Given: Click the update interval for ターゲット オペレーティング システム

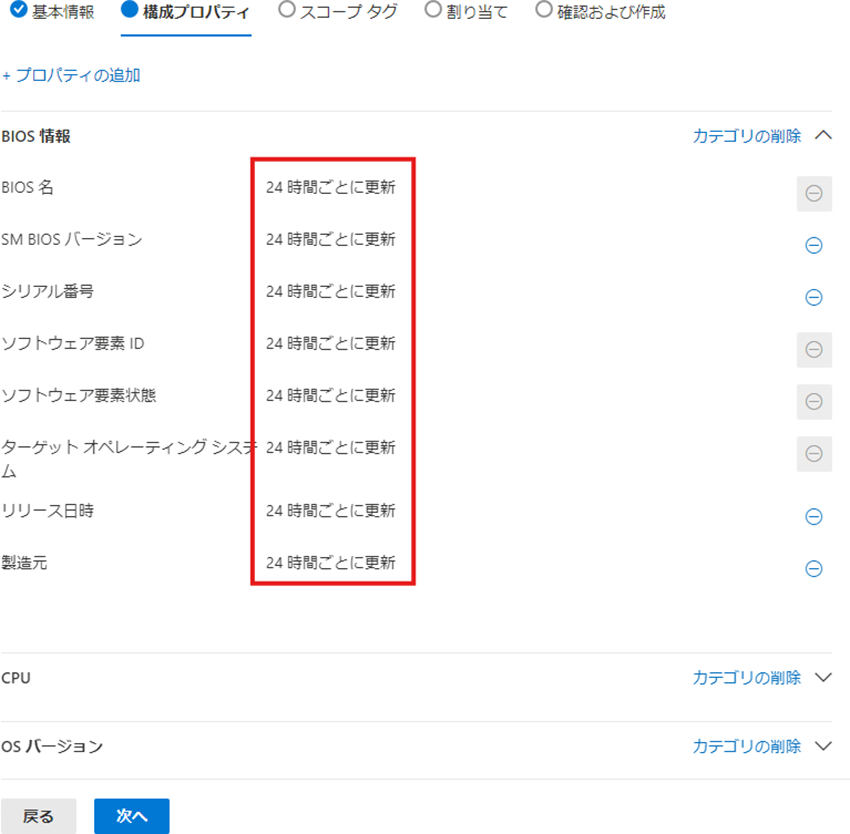Looking at the screenshot, I should (x=331, y=447).
